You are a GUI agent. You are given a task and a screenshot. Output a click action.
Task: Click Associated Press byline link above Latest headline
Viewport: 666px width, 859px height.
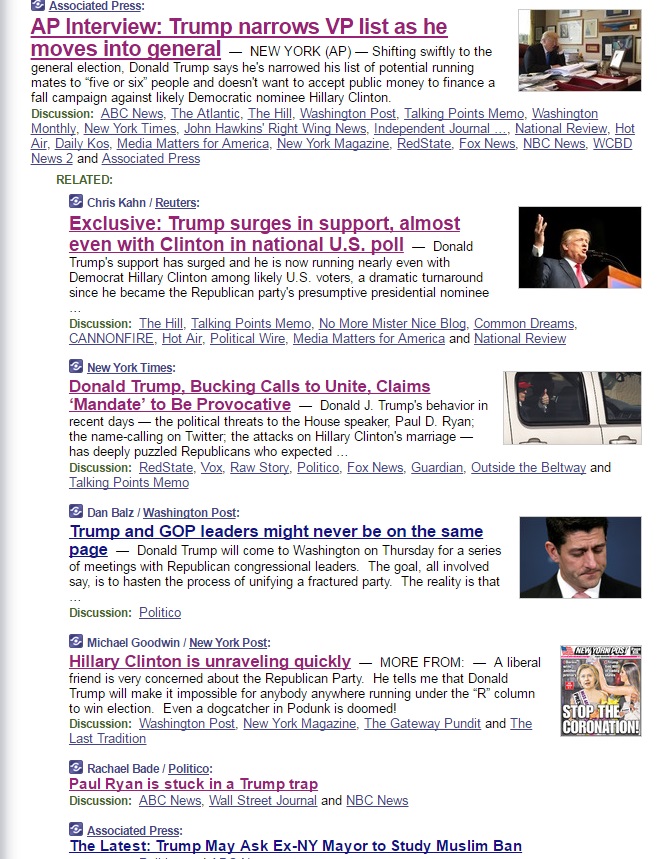click(133, 831)
